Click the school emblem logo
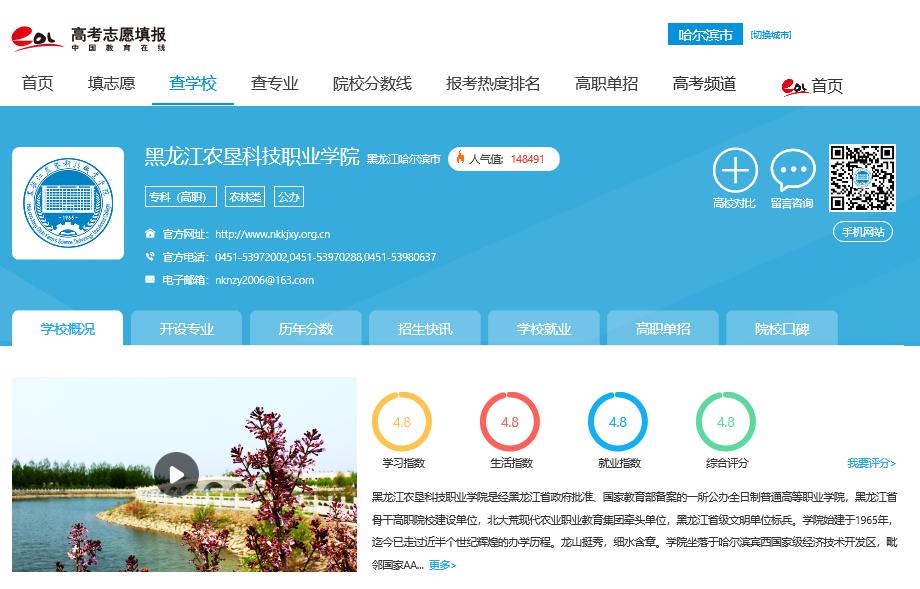This screenshot has height=589, width=920. point(68,203)
